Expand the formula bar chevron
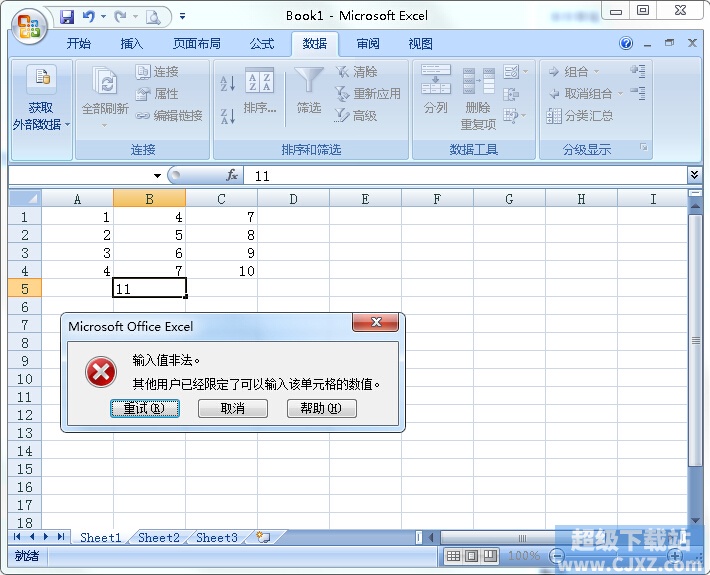Image resolution: width=710 pixels, height=575 pixels. [694, 175]
